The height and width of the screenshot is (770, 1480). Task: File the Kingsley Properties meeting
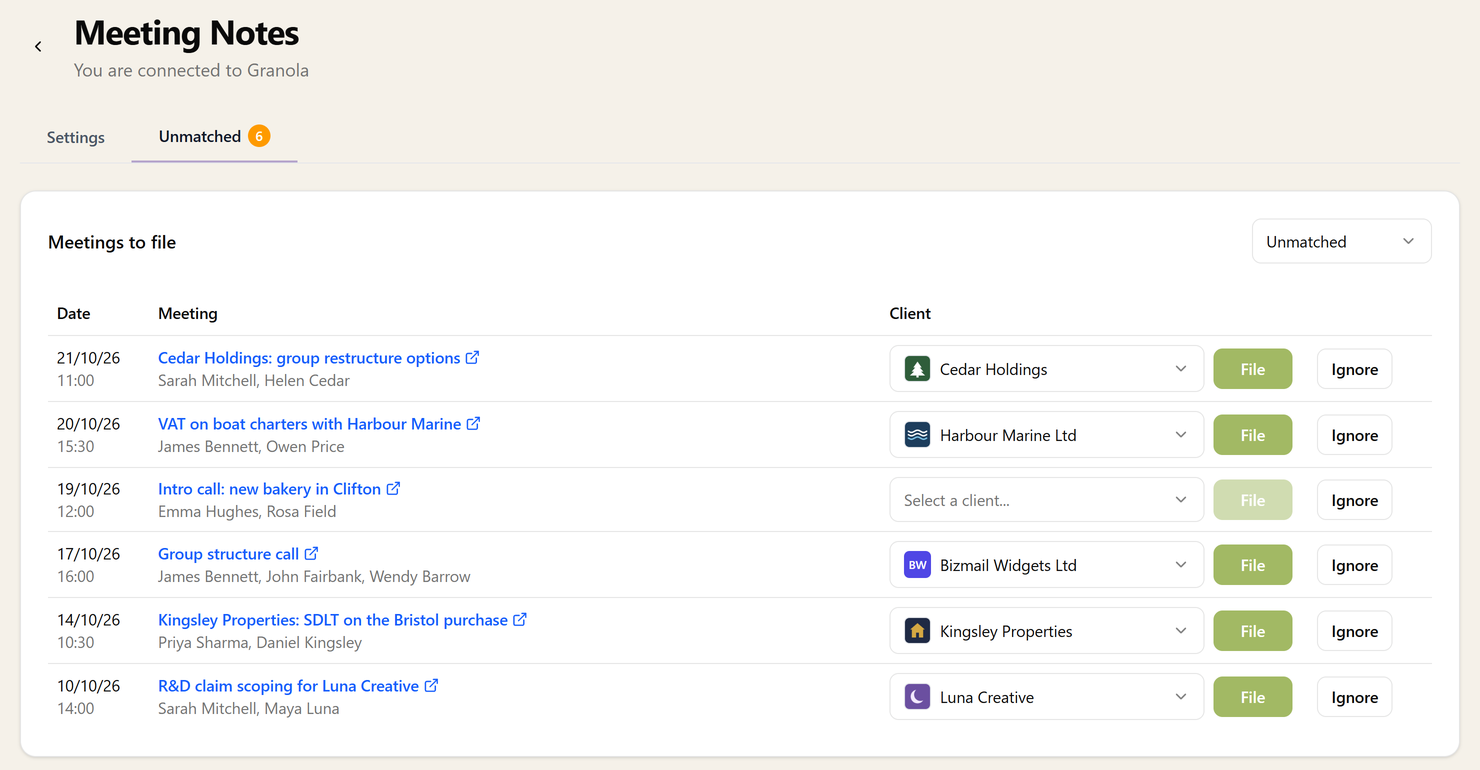[x=1253, y=631]
